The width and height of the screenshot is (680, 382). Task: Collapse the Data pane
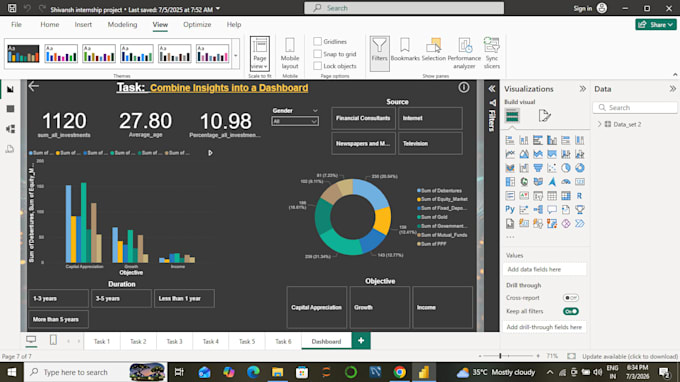(x=672, y=89)
